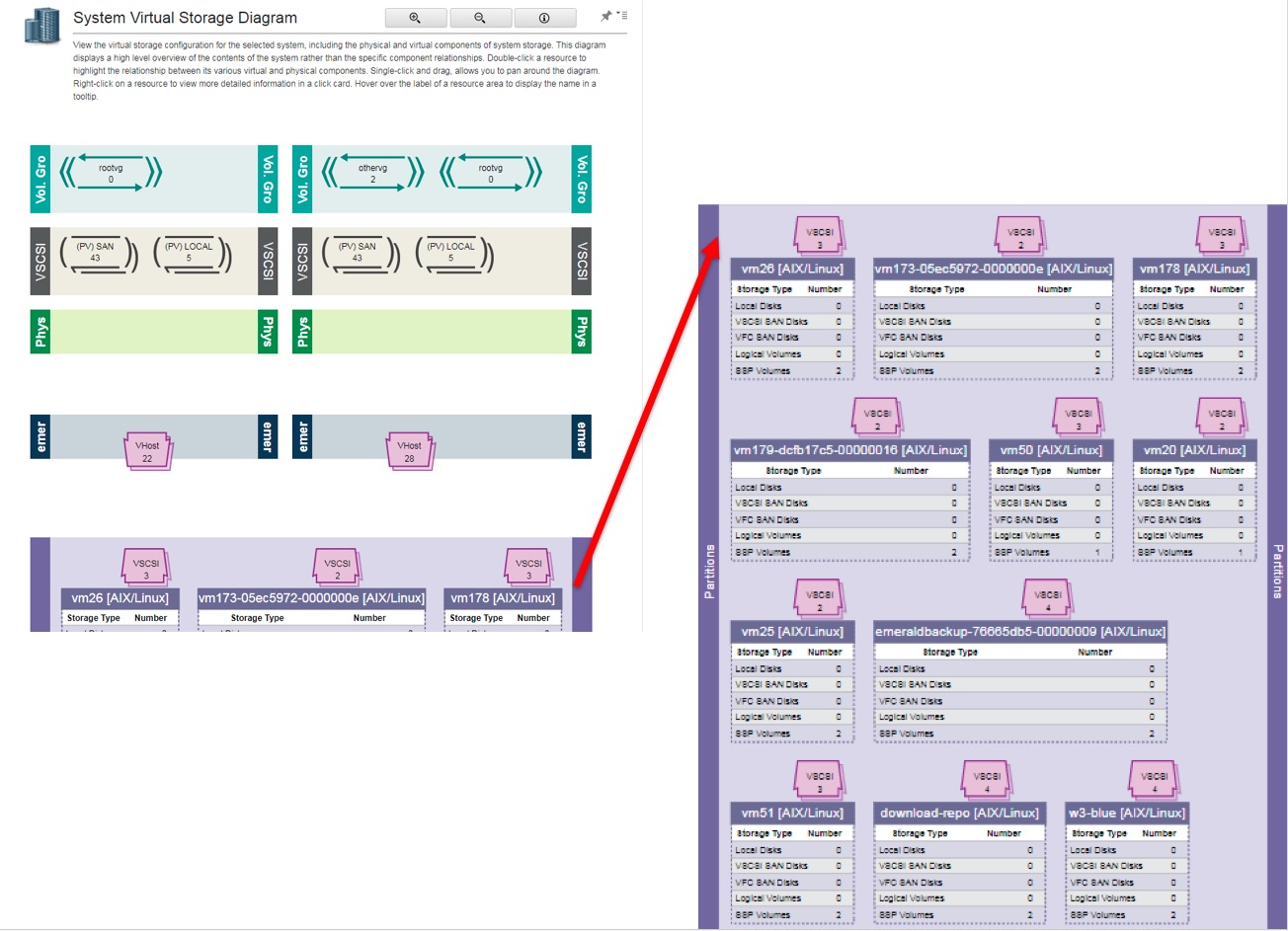Click the zoom in magnifier button
The image size is (1288, 931).
pos(415,18)
